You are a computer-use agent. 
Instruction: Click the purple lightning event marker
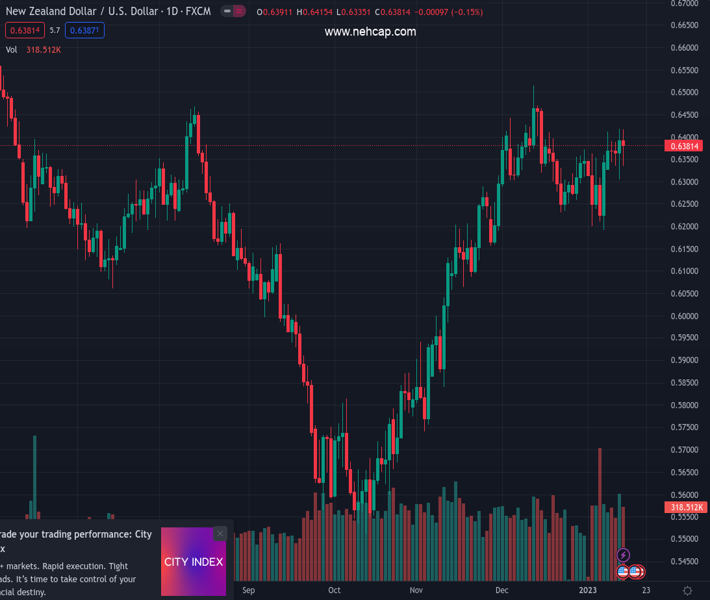click(x=623, y=555)
